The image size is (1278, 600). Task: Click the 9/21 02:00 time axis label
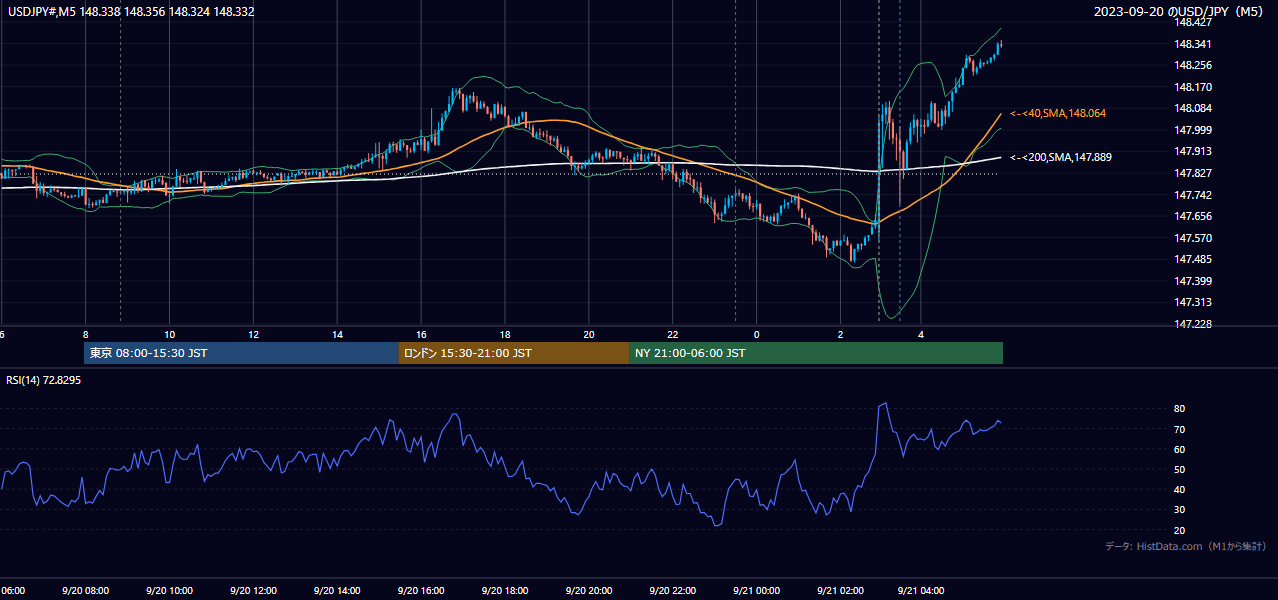coord(839,590)
